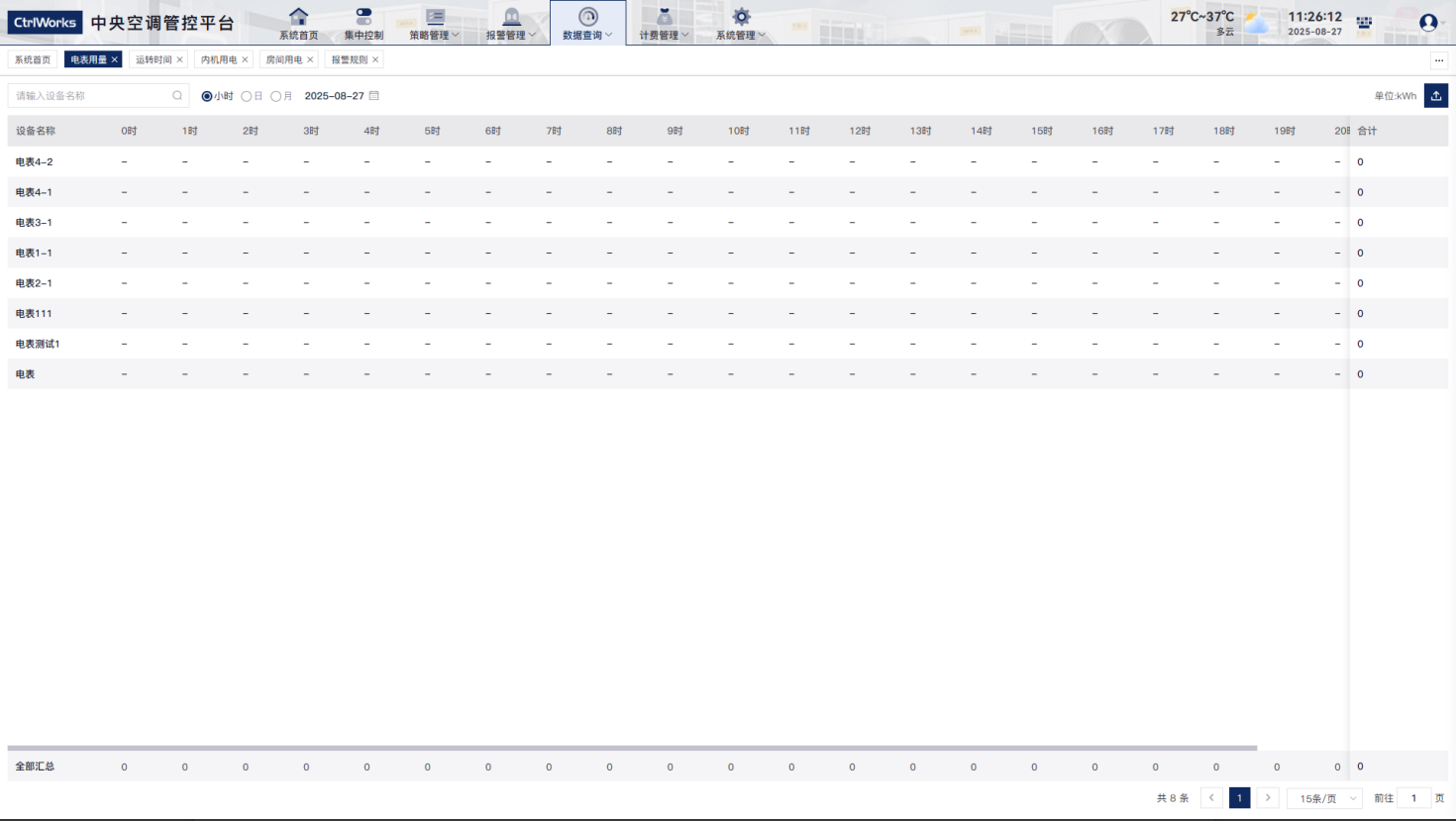Open the tabs more options (...) button
Image resolution: width=1456 pixels, height=821 pixels.
click(1439, 60)
